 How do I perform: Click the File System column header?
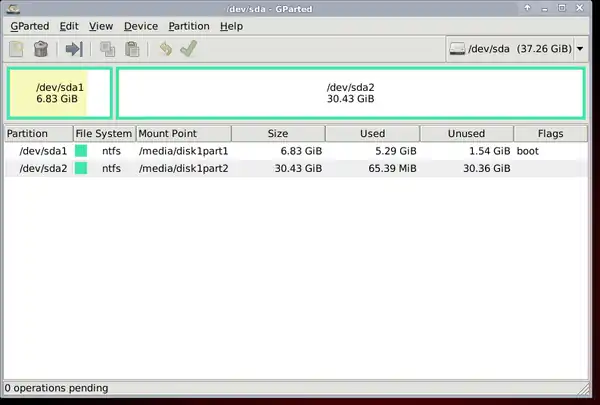tap(102, 133)
